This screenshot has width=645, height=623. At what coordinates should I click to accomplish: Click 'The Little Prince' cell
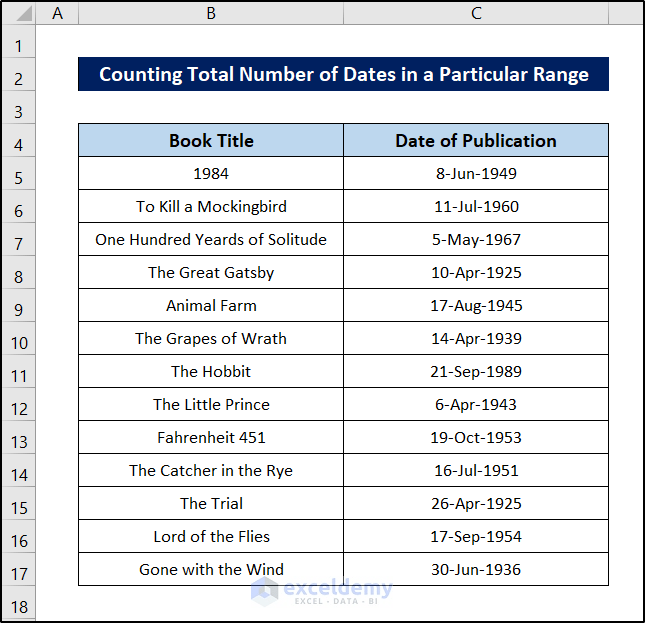click(x=211, y=405)
